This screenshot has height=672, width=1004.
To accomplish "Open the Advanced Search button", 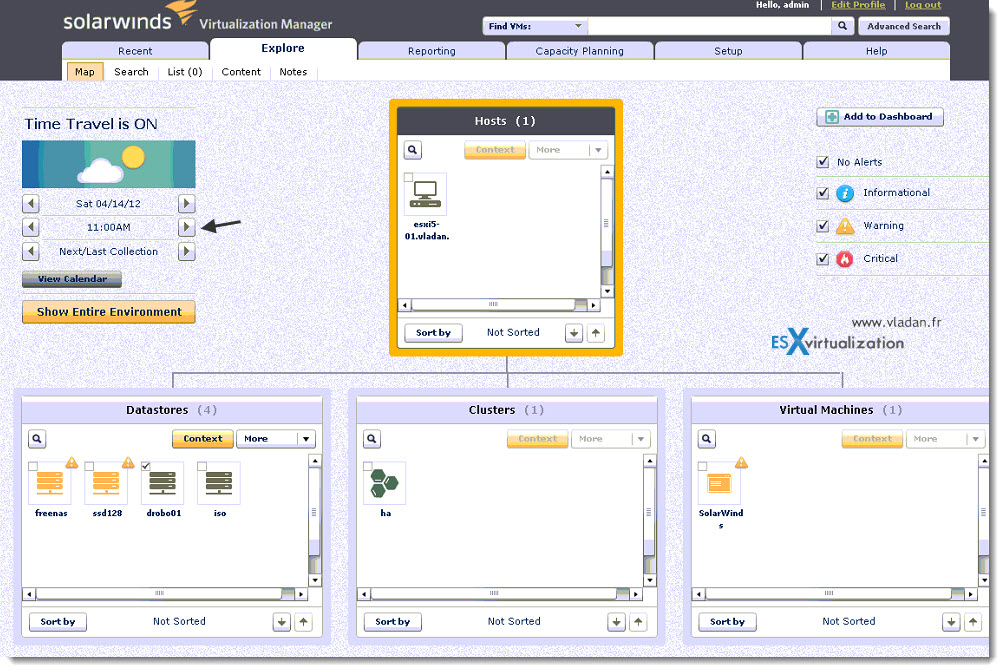I will (x=903, y=26).
